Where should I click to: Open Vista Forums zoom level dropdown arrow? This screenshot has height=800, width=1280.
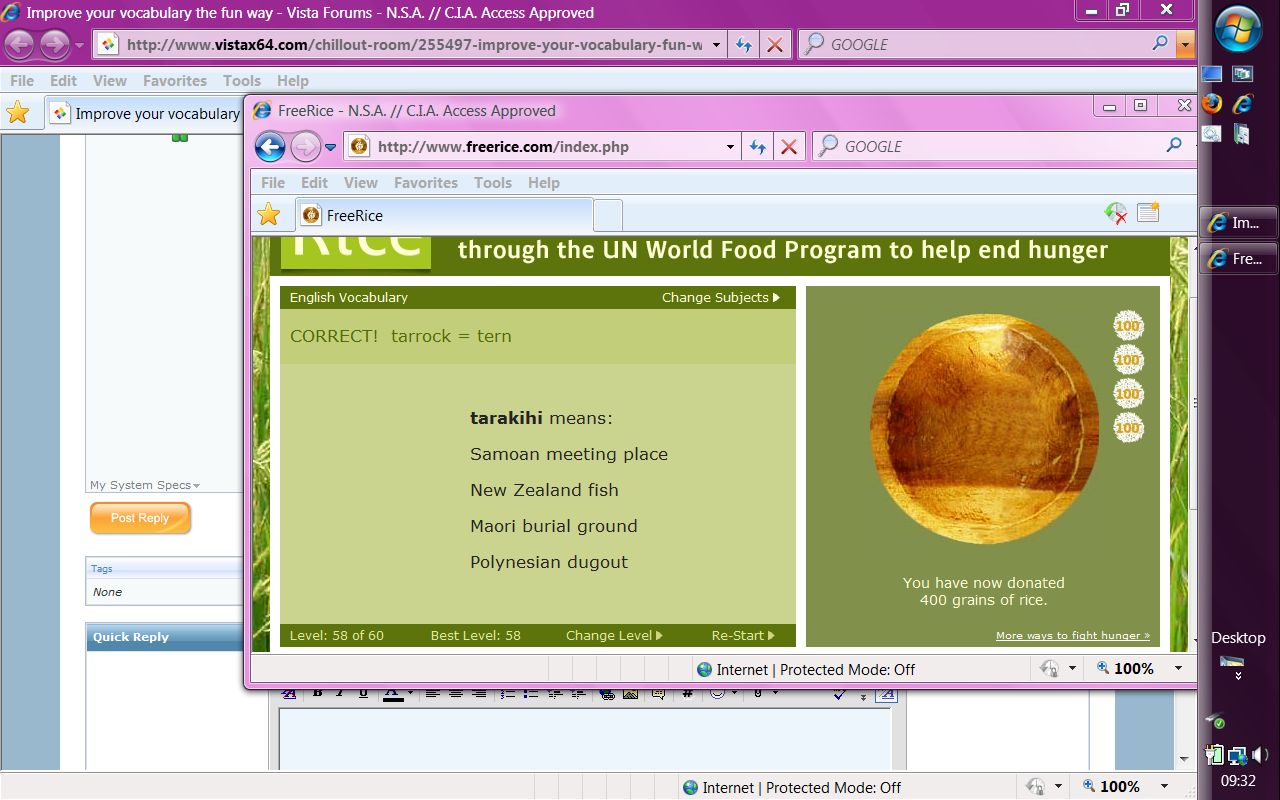[x=1164, y=786]
